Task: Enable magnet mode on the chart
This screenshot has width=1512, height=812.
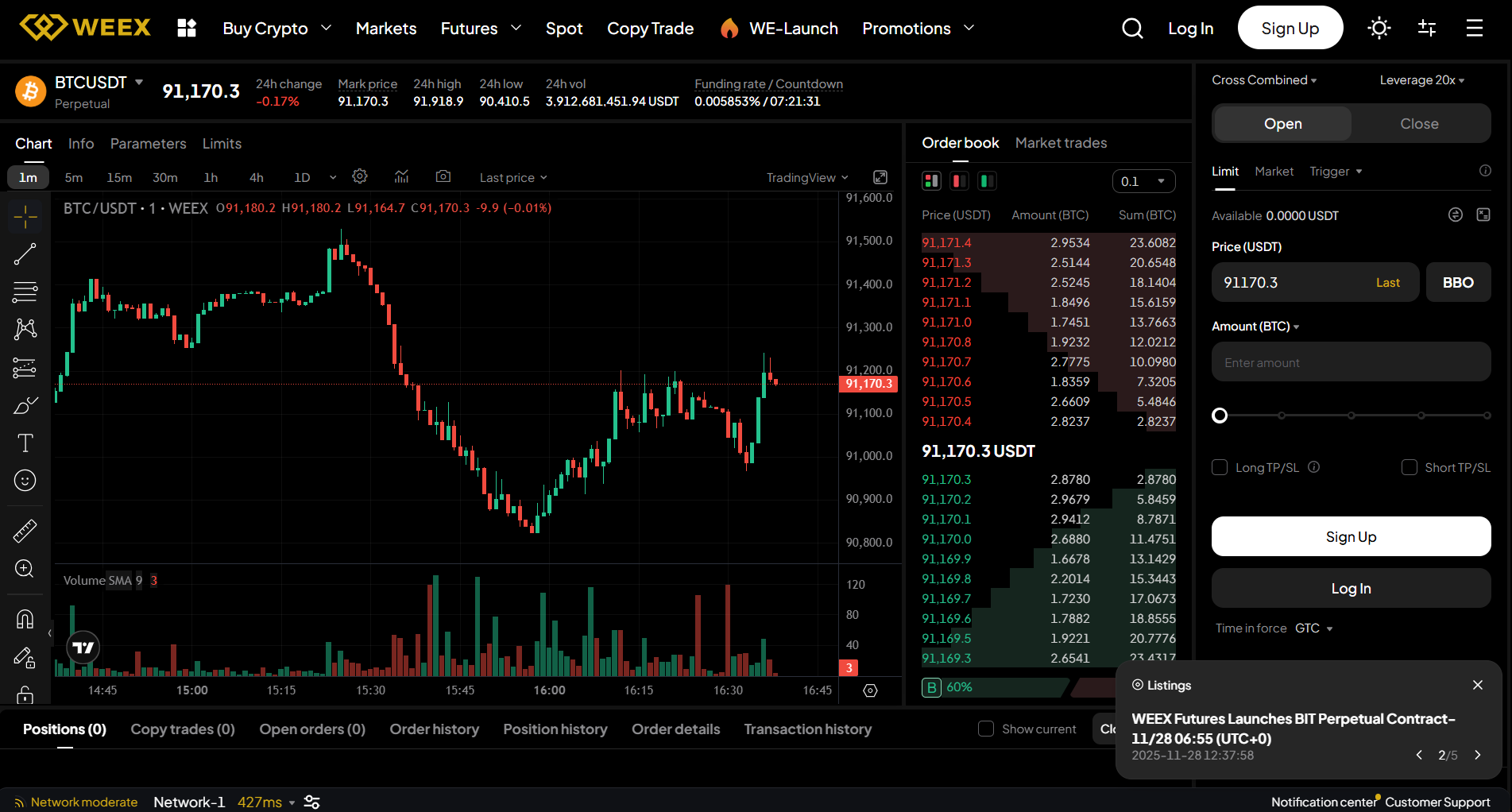Action: click(x=25, y=619)
